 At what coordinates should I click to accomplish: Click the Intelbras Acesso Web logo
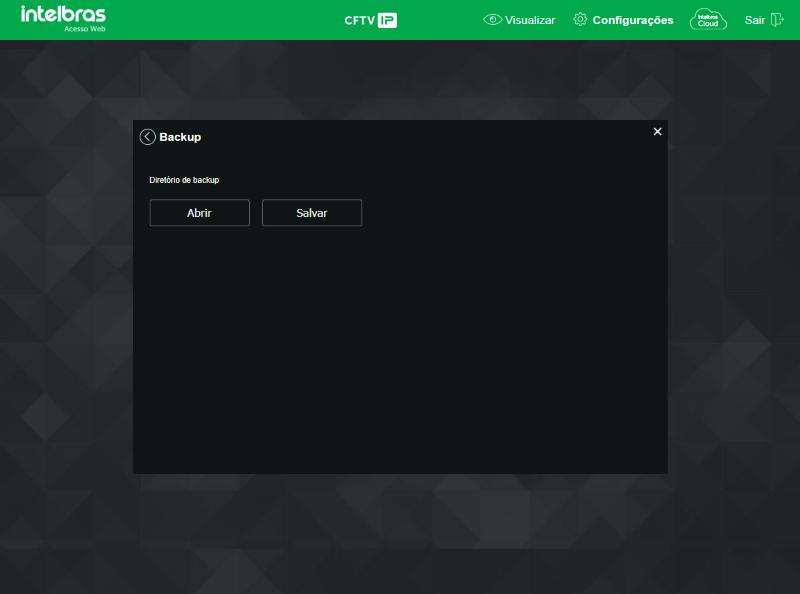(63, 19)
